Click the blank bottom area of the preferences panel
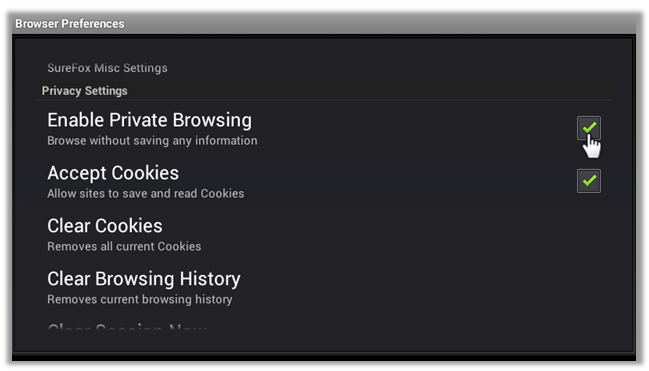The width and height of the screenshot is (649, 371). [324, 341]
